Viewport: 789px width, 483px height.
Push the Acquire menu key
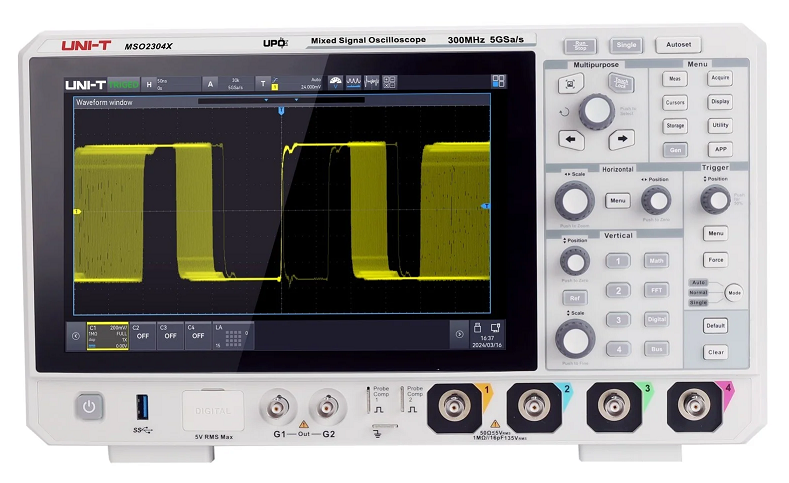(x=720, y=78)
